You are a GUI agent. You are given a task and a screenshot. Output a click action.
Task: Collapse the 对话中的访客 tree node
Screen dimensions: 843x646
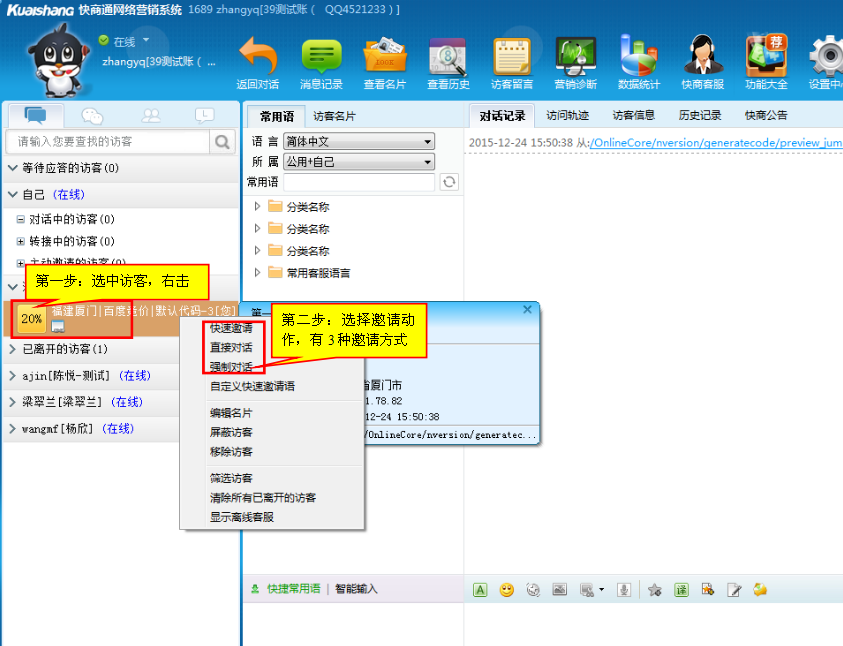pos(20,219)
